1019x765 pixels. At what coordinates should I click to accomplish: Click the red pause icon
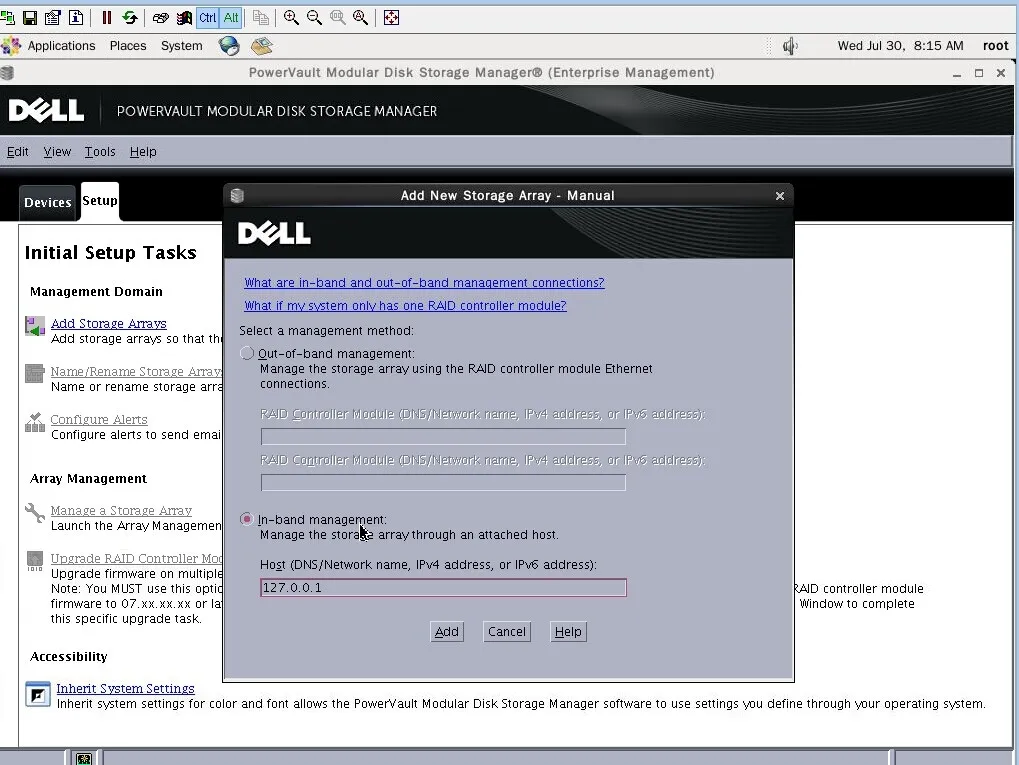(107, 18)
